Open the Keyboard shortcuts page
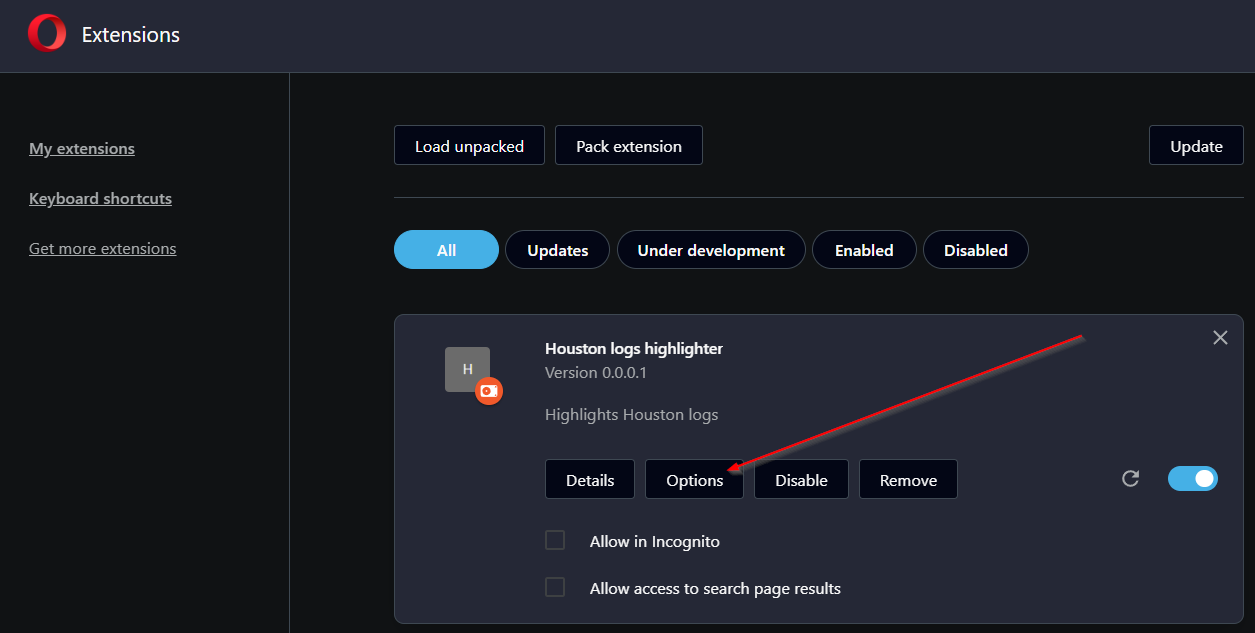 (100, 198)
